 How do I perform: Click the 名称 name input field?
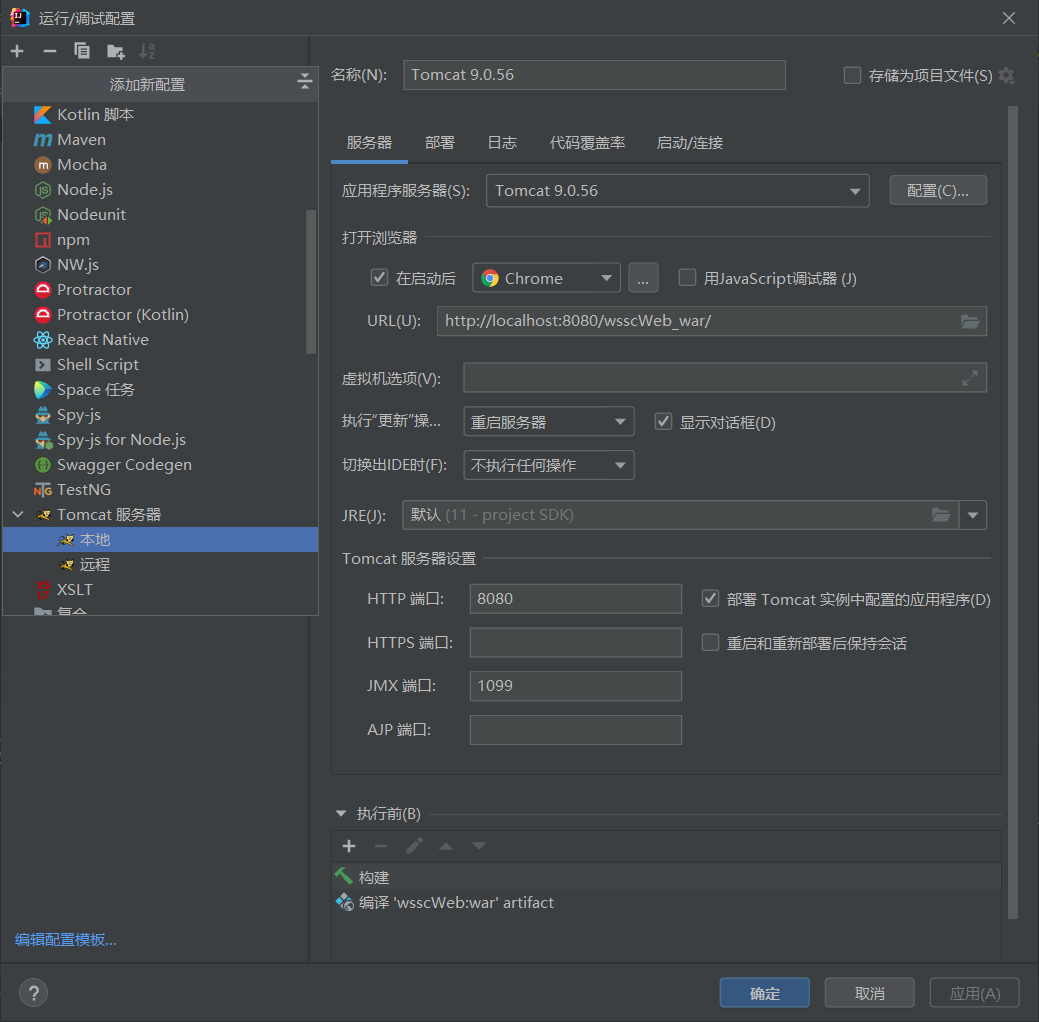point(594,75)
